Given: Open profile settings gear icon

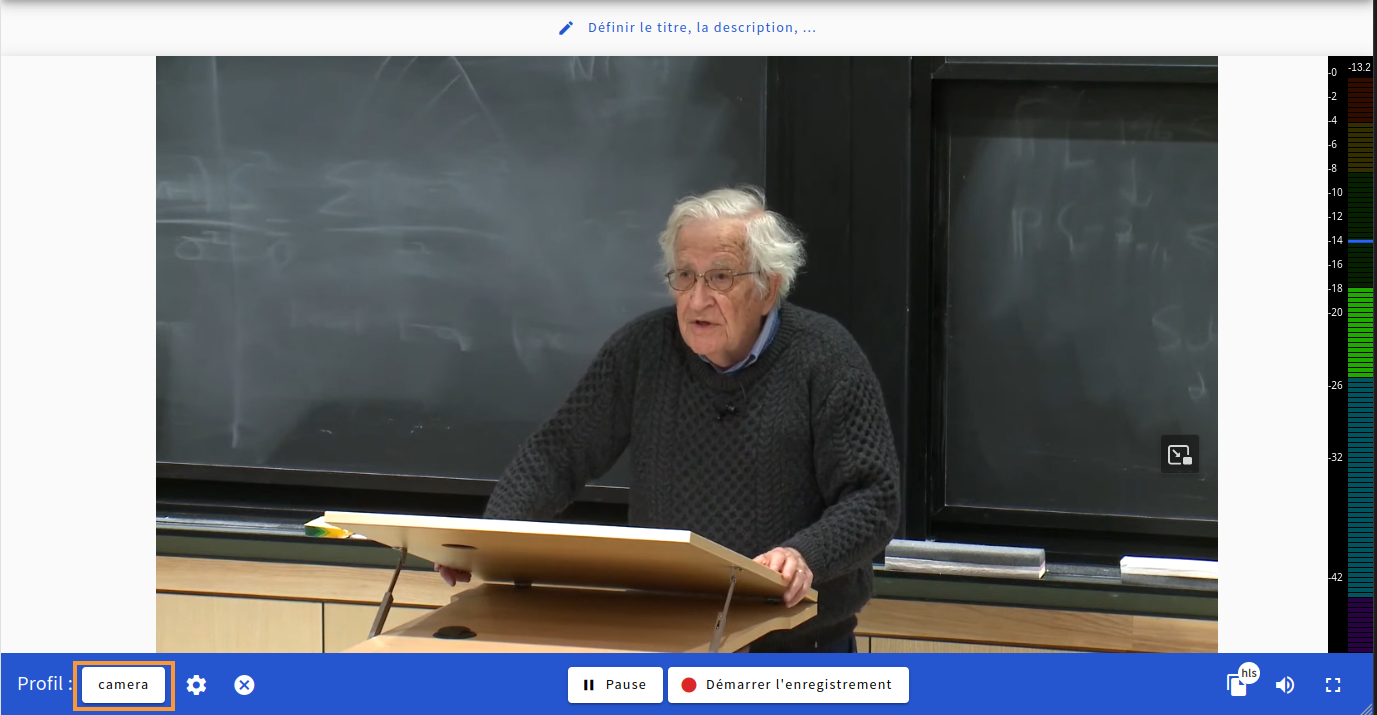Looking at the screenshot, I should click(196, 685).
